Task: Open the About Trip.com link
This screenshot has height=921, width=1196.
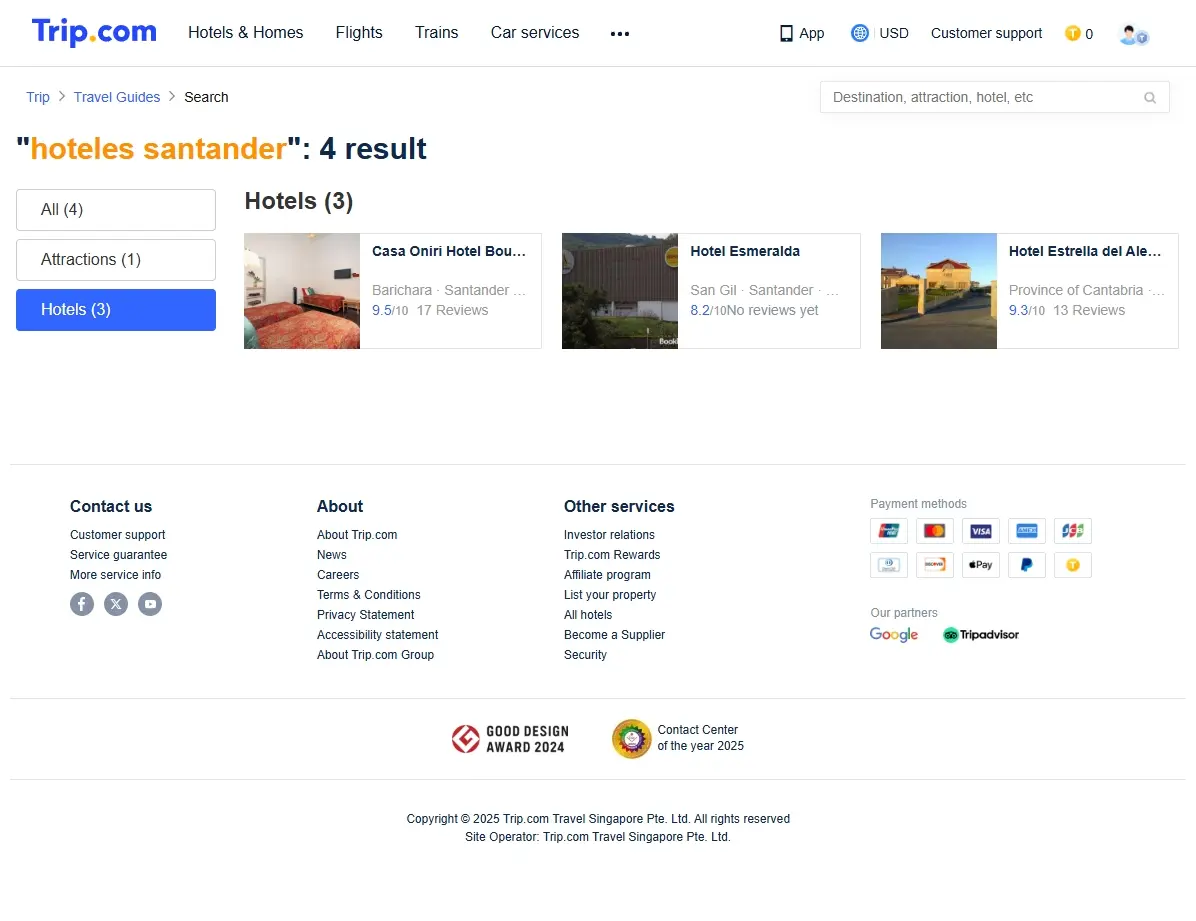Action: pos(357,535)
